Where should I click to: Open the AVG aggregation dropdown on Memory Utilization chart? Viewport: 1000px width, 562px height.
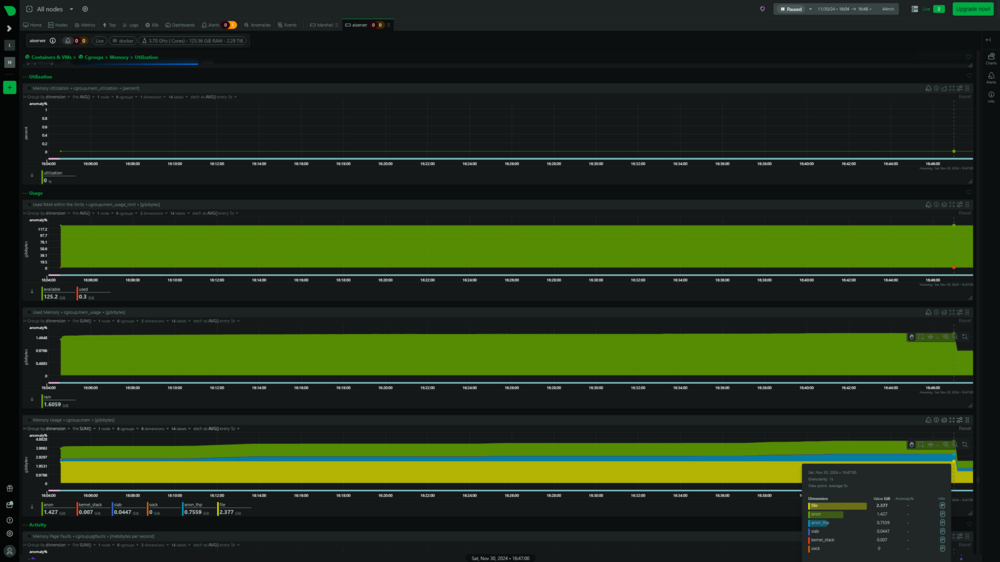pyautogui.click(x=83, y=97)
